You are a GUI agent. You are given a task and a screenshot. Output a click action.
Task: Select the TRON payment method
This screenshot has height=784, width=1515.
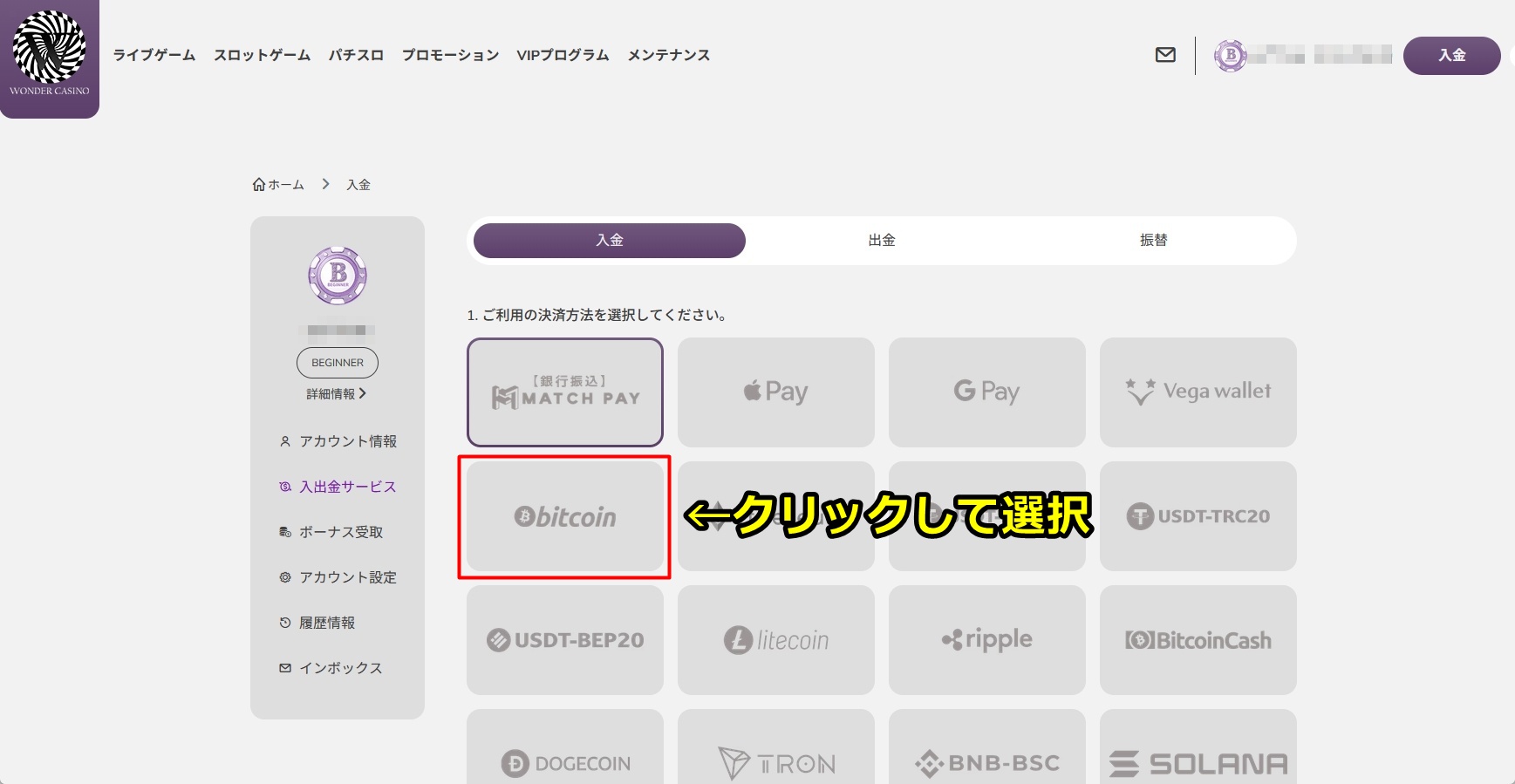click(x=776, y=747)
